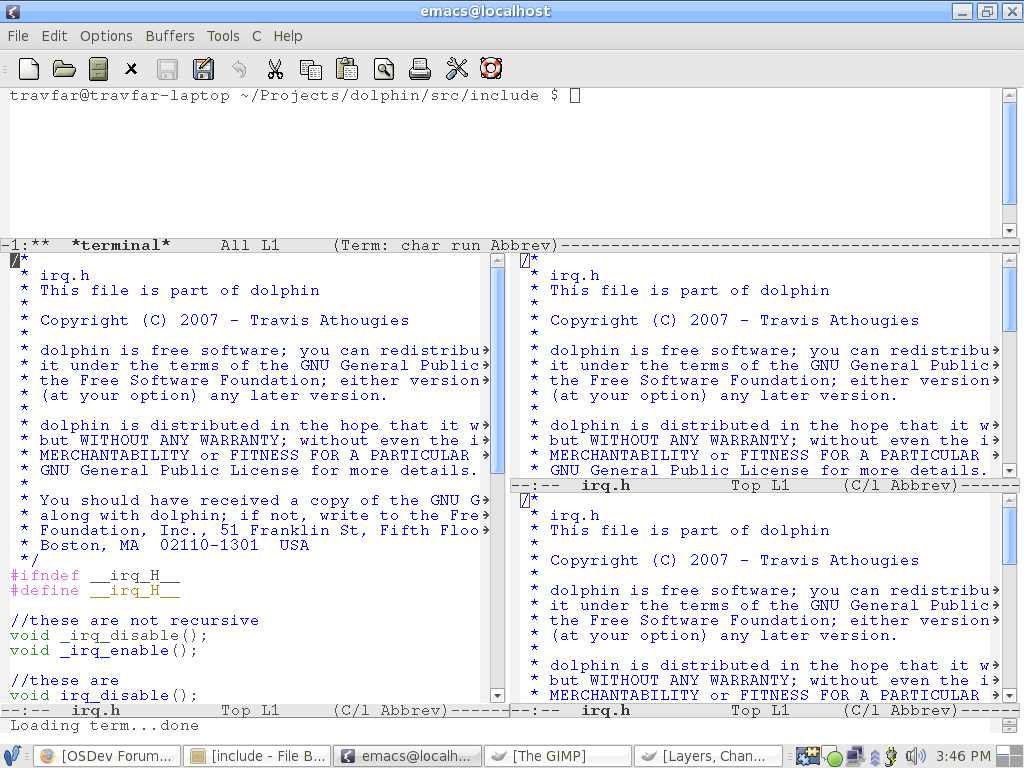Click the "//these are not recursive" comment
The height and width of the screenshot is (768, 1024).
135,620
